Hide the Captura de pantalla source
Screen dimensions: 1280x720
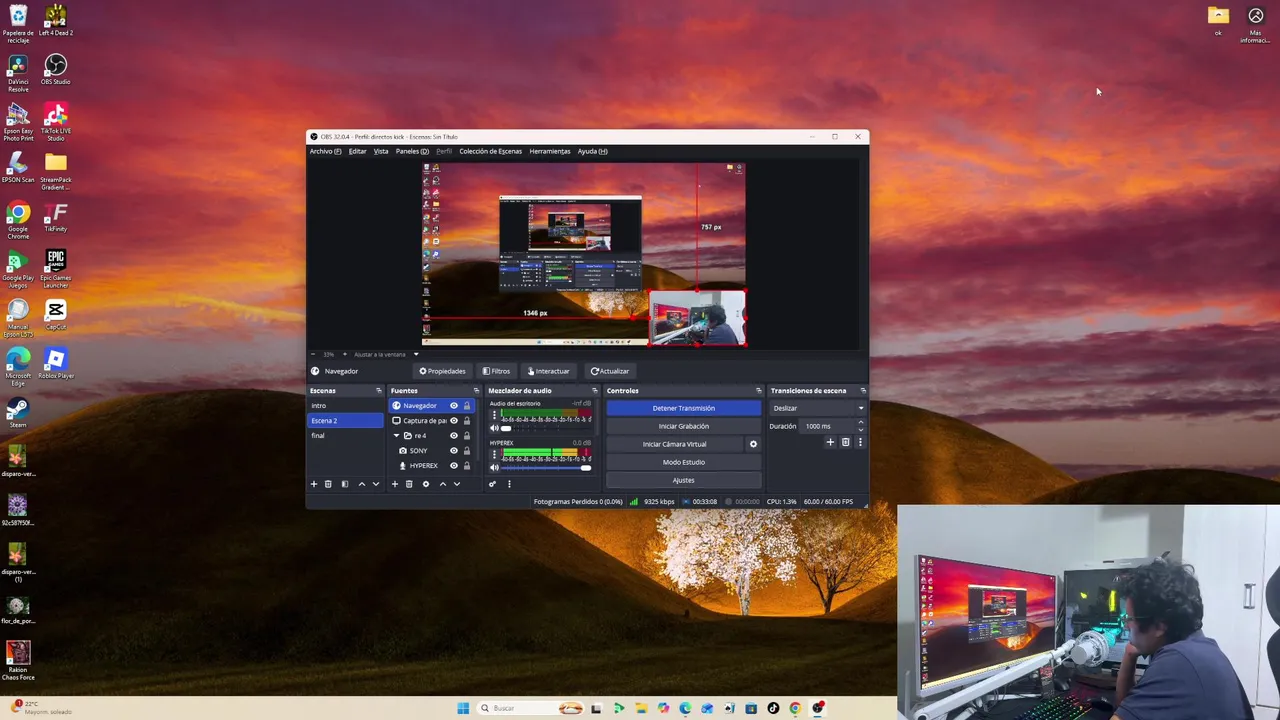click(453, 421)
